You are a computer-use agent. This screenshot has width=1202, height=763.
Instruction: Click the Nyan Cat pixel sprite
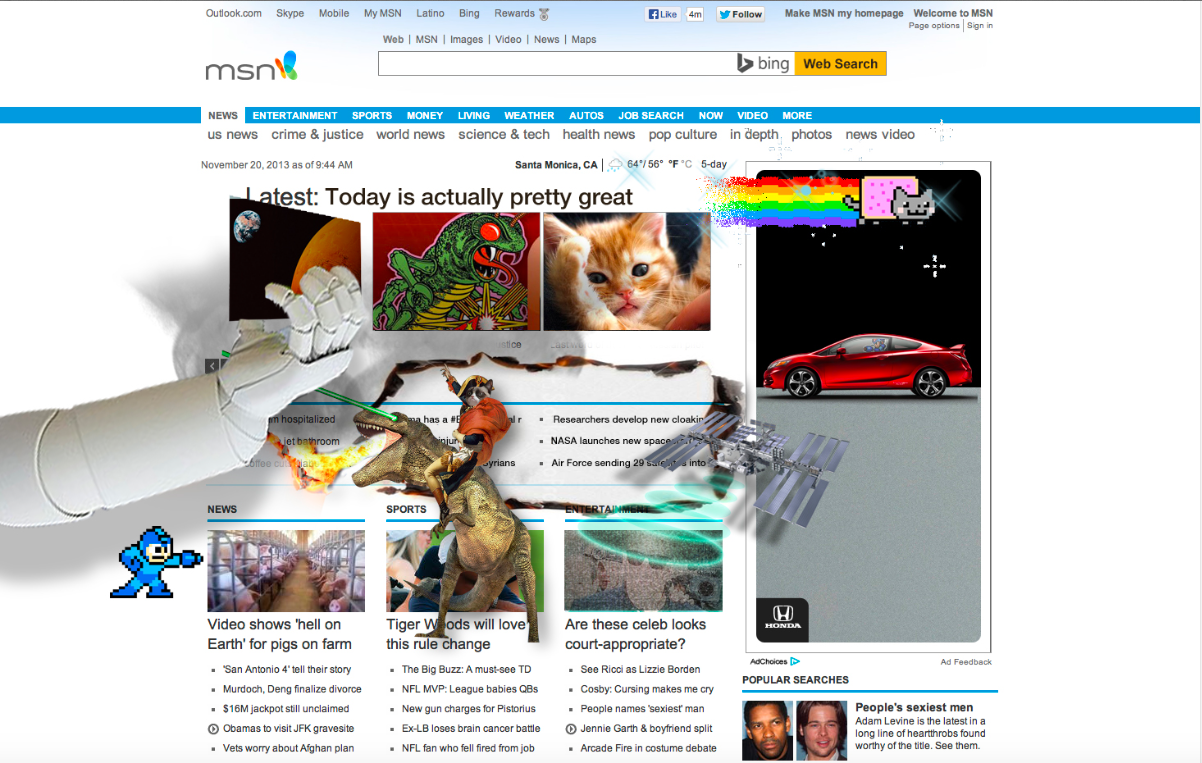(899, 199)
